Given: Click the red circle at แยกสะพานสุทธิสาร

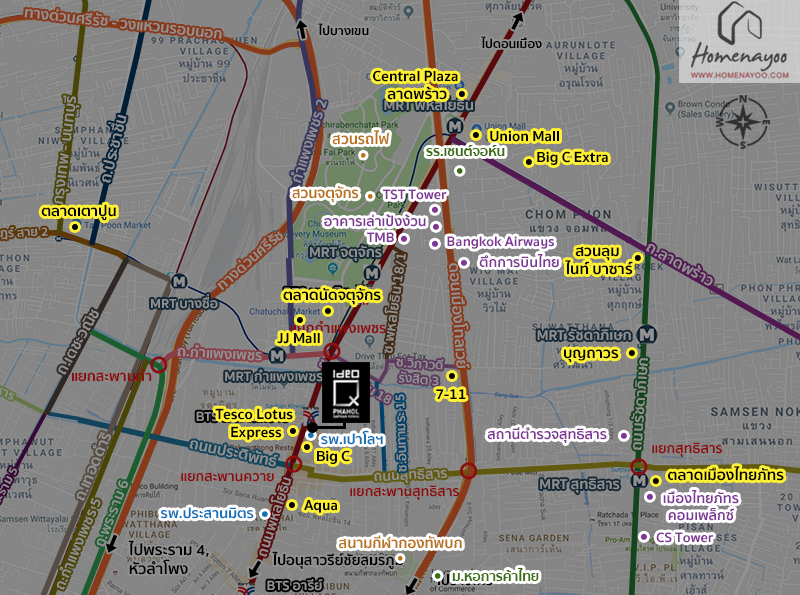Looking at the screenshot, I should coord(468,470).
